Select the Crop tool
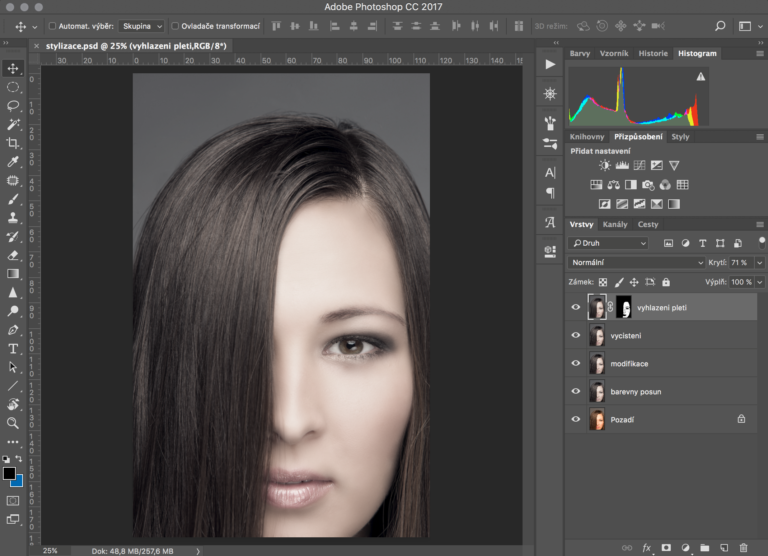768x556 pixels. click(13, 143)
